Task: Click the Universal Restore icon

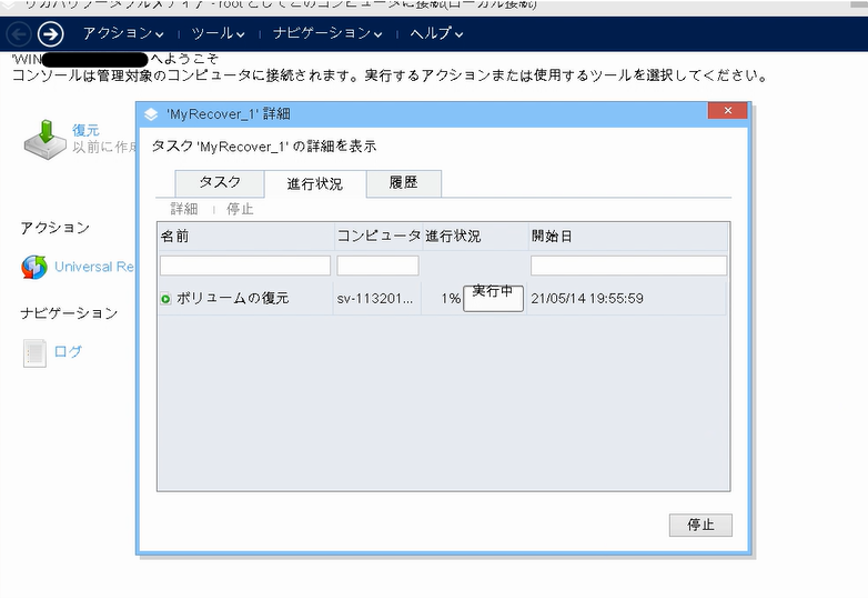Action: (34, 267)
